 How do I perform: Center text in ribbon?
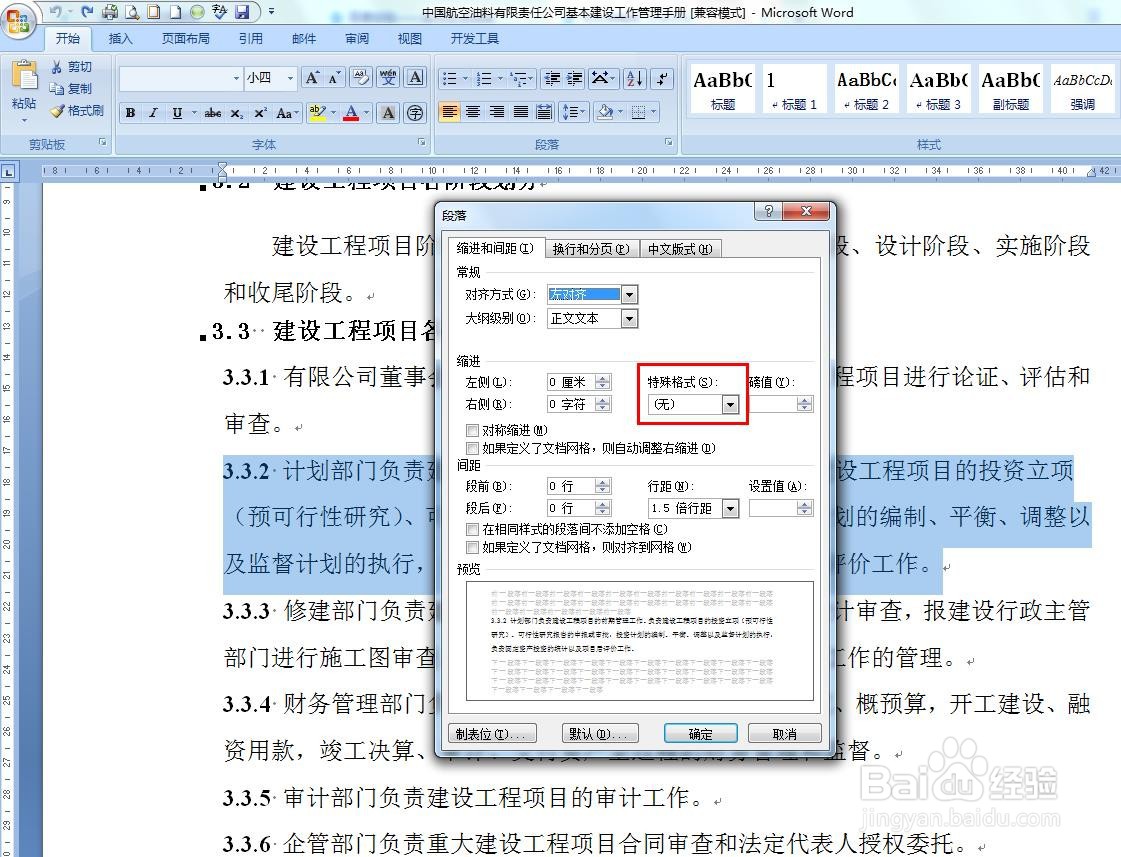click(x=473, y=112)
